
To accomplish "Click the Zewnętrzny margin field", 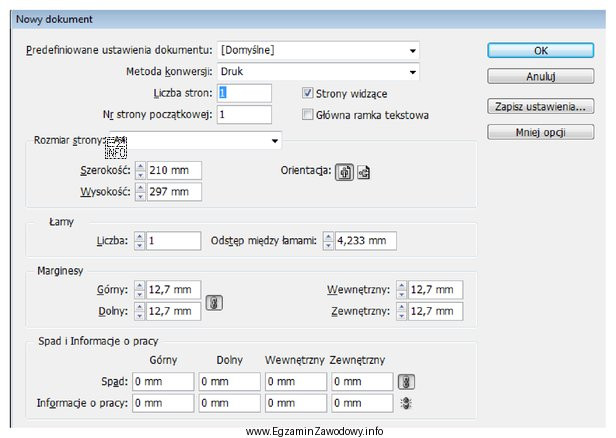I will tap(436, 311).
